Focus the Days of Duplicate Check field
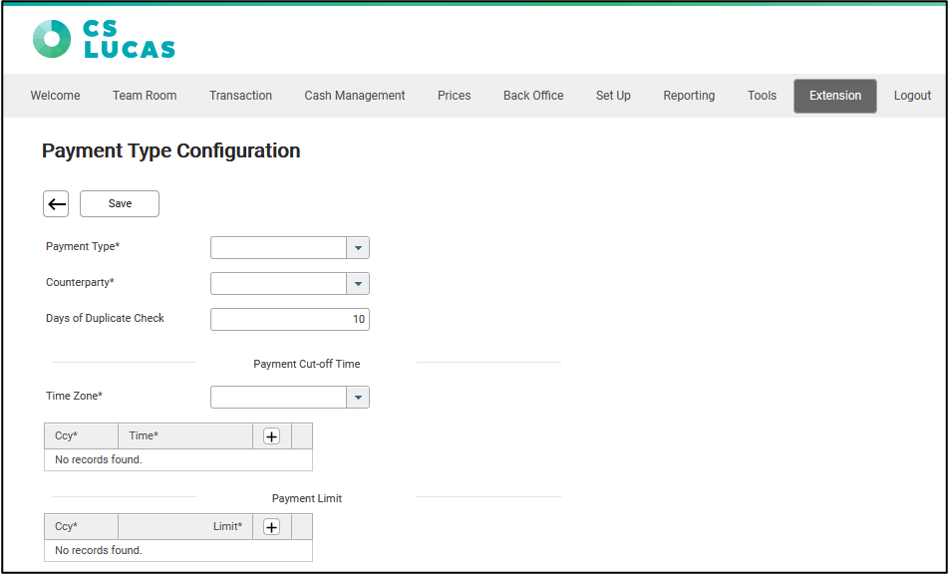This screenshot has height=575, width=950. [289, 319]
